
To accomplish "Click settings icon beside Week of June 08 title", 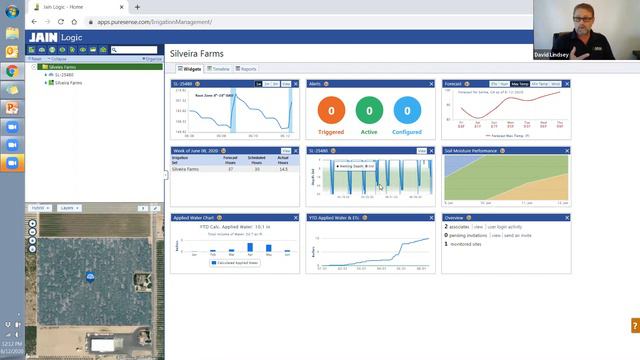I will point(223,151).
